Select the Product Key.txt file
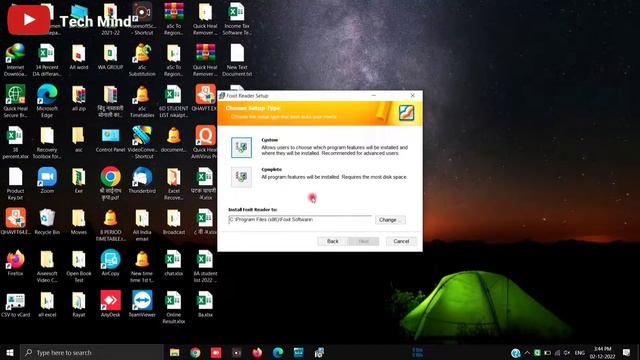The image size is (640, 360). point(16,184)
